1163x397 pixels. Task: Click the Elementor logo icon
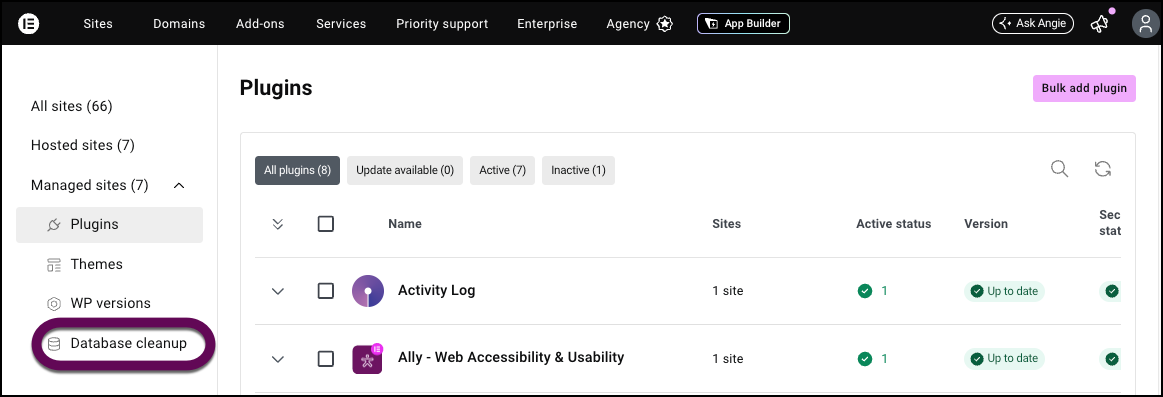(x=28, y=24)
